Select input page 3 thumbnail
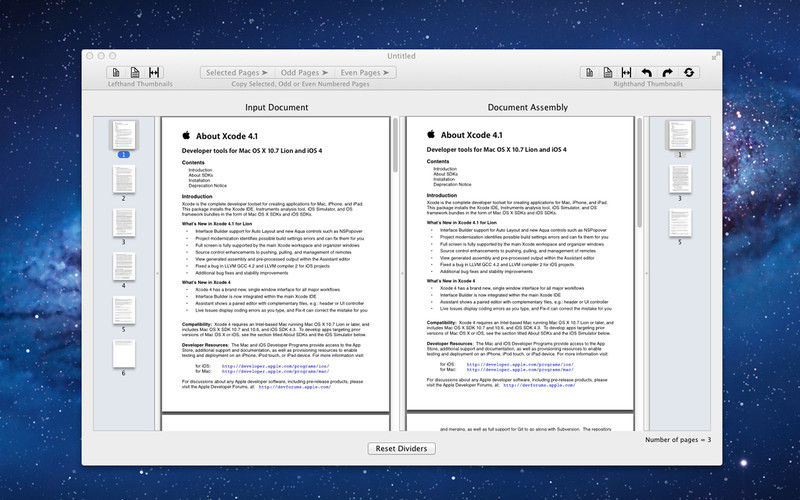Screen dimensions: 800x500 click(123, 222)
